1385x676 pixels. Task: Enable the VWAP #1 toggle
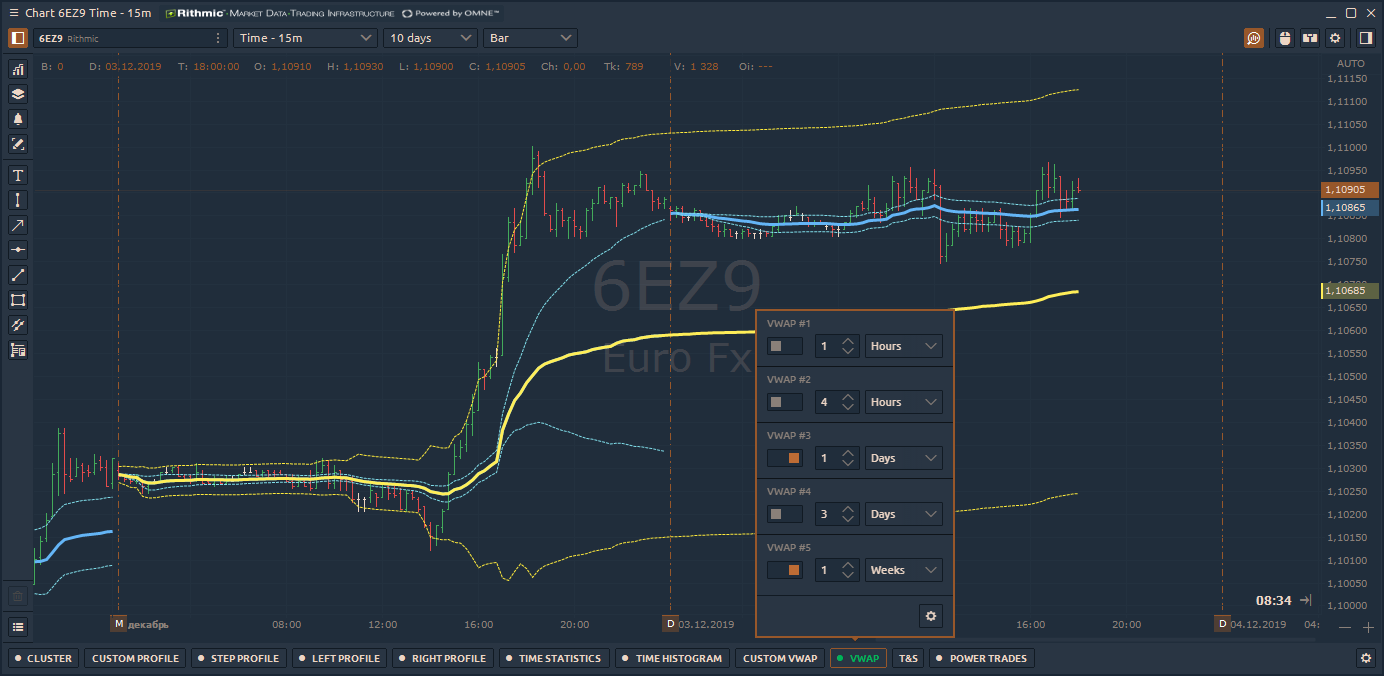coord(784,346)
